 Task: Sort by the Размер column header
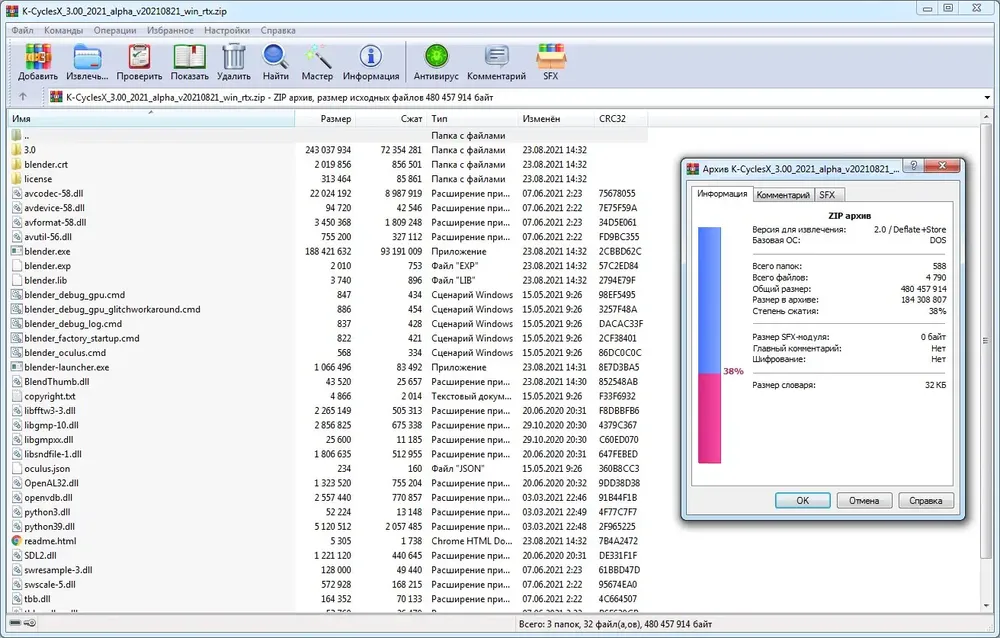pyautogui.click(x=325, y=119)
